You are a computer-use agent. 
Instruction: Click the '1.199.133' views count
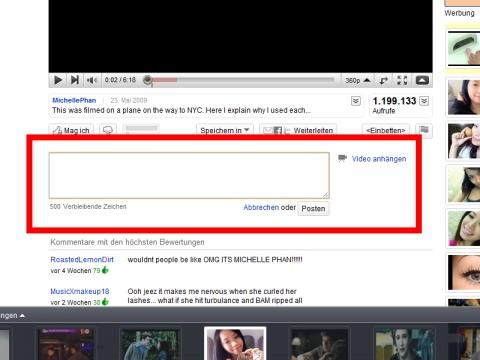pyautogui.click(x=394, y=101)
